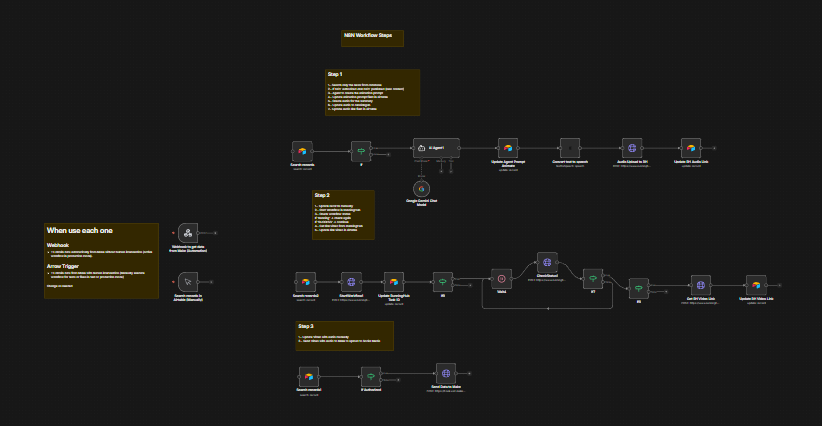
Task: Select the Update Airtable Audio Link node
Action: [x=689, y=148]
